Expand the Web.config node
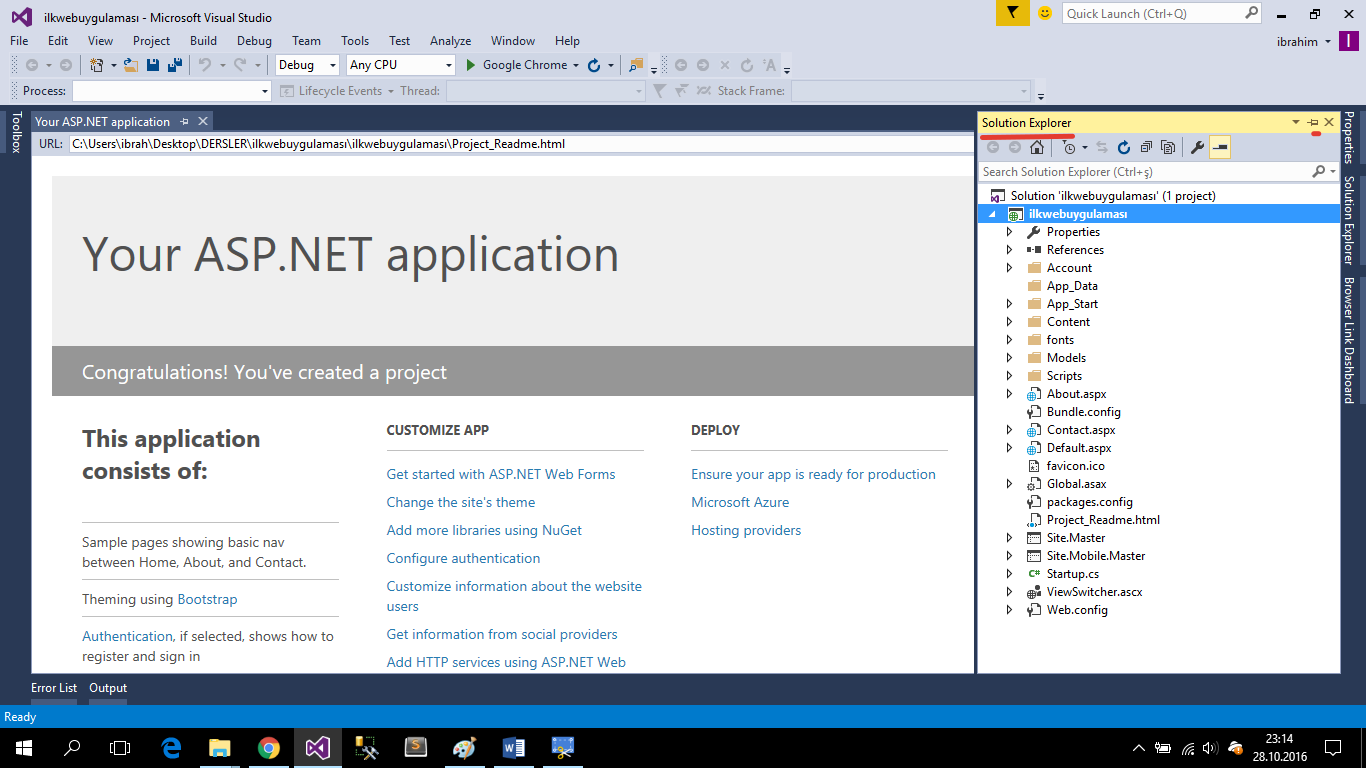 [1009, 610]
